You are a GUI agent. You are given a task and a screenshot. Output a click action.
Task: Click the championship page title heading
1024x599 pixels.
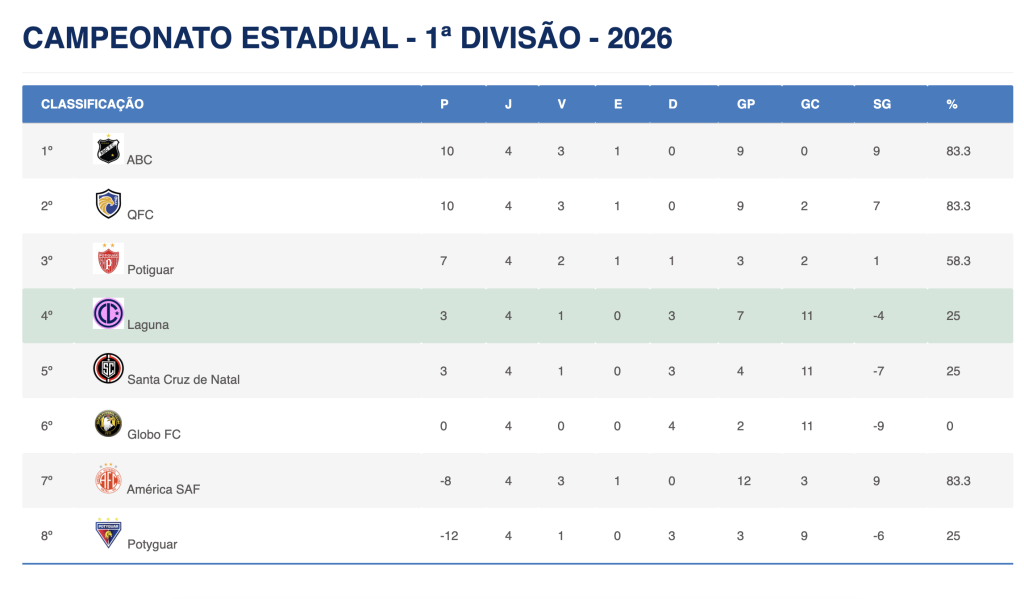(x=347, y=38)
